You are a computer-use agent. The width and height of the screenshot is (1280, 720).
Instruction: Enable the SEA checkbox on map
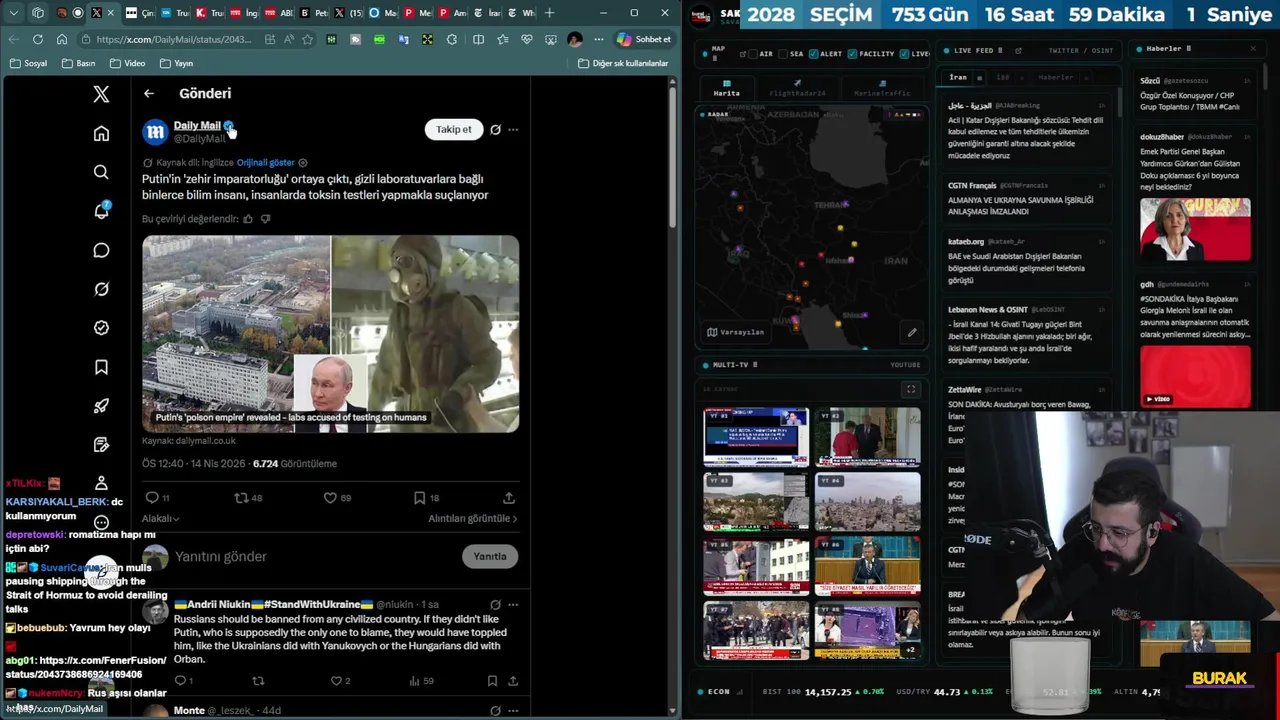tap(785, 54)
